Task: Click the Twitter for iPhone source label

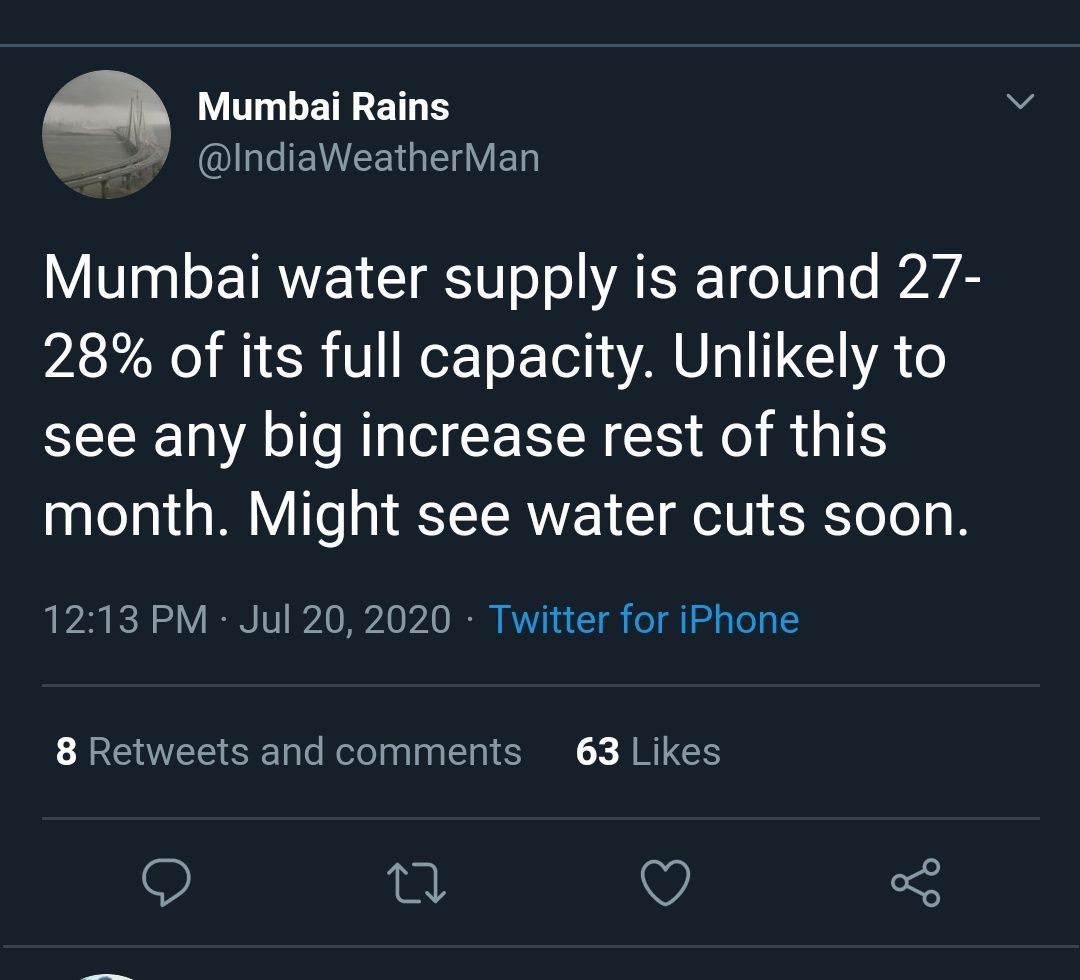Action: click(643, 620)
